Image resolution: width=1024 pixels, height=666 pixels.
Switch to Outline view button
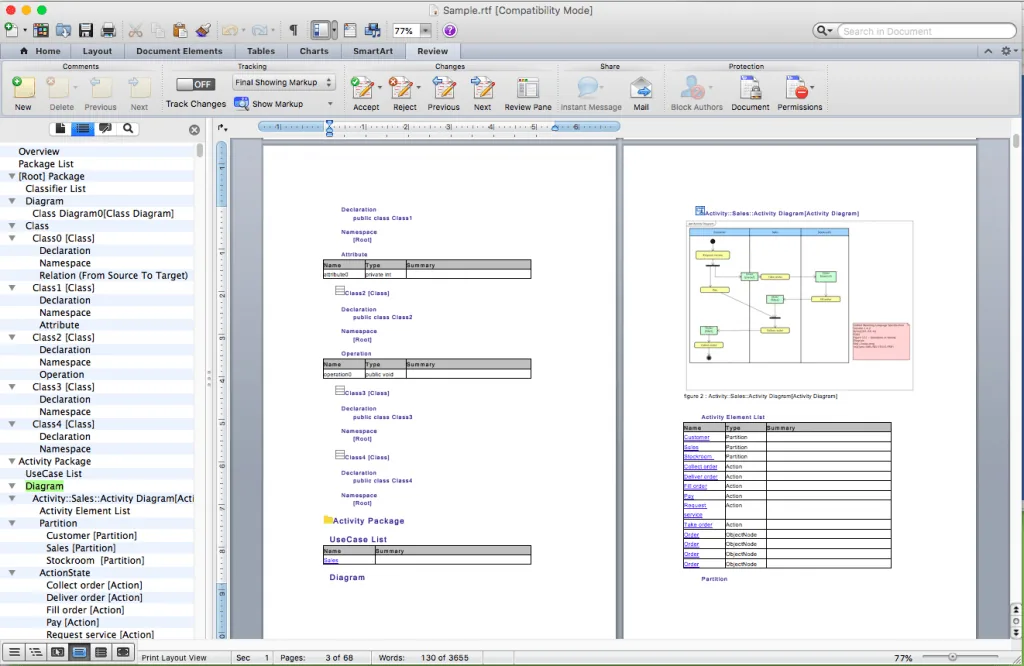pyautogui.click(x=36, y=652)
